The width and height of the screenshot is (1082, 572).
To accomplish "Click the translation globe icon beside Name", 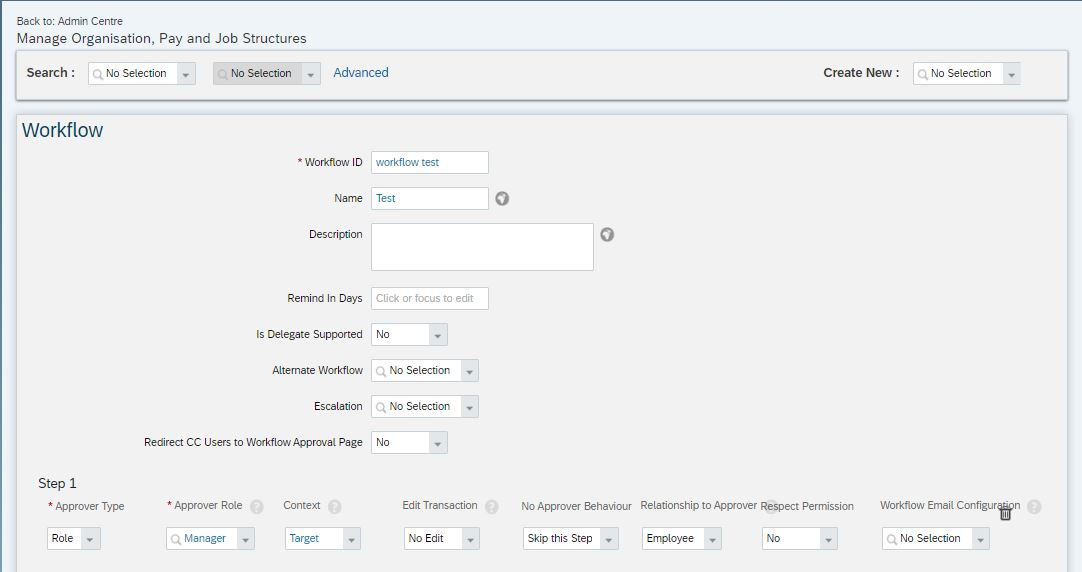I will [x=502, y=199].
